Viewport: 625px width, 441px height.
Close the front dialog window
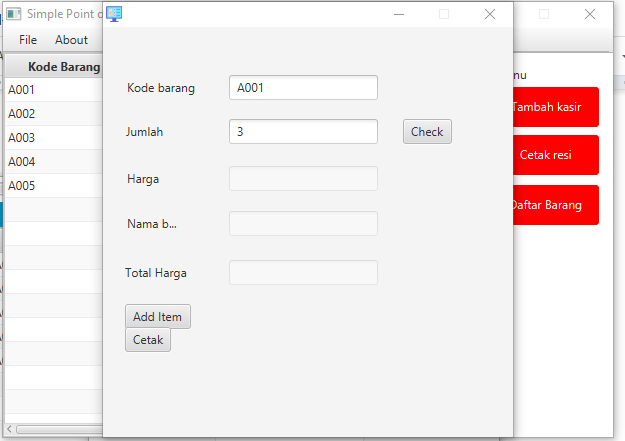pos(490,14)
